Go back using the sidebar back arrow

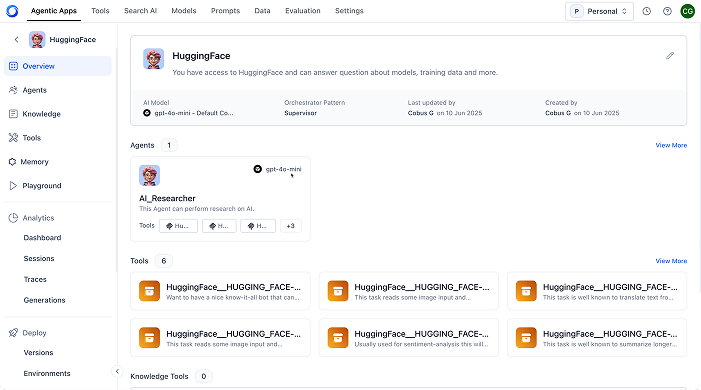point(17,39)
